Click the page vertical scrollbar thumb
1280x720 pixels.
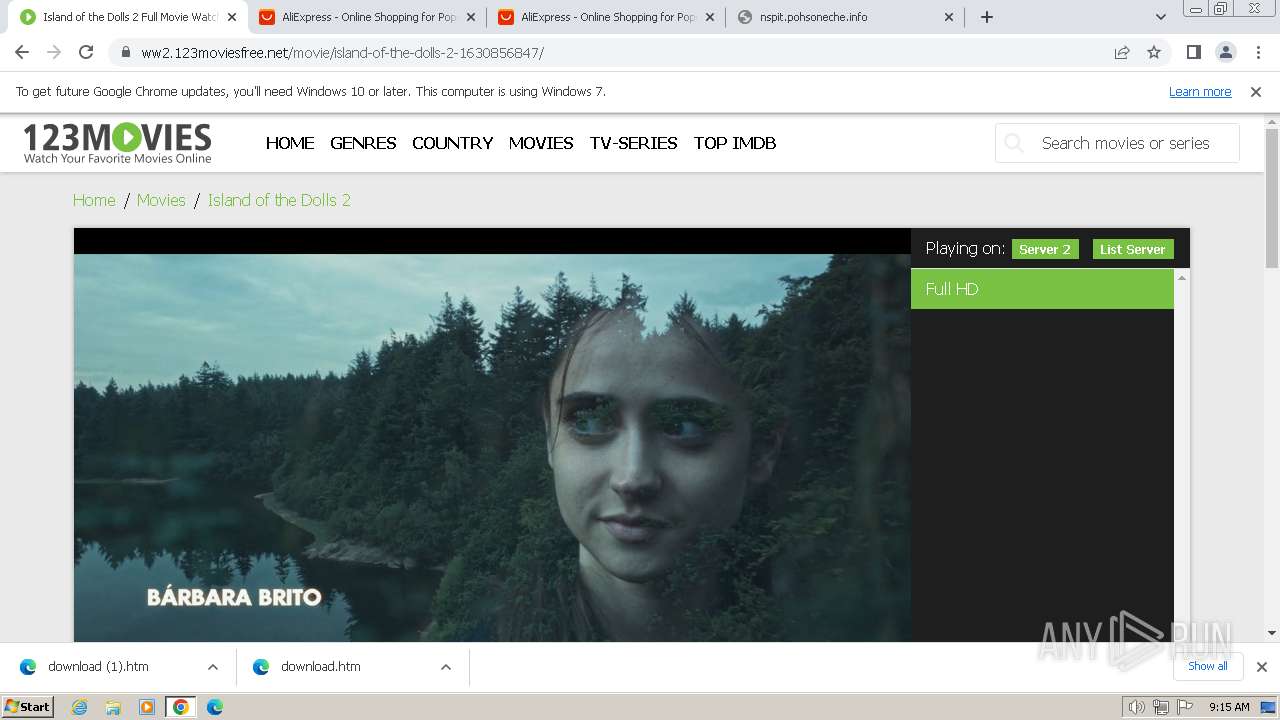pos(1272,198)
